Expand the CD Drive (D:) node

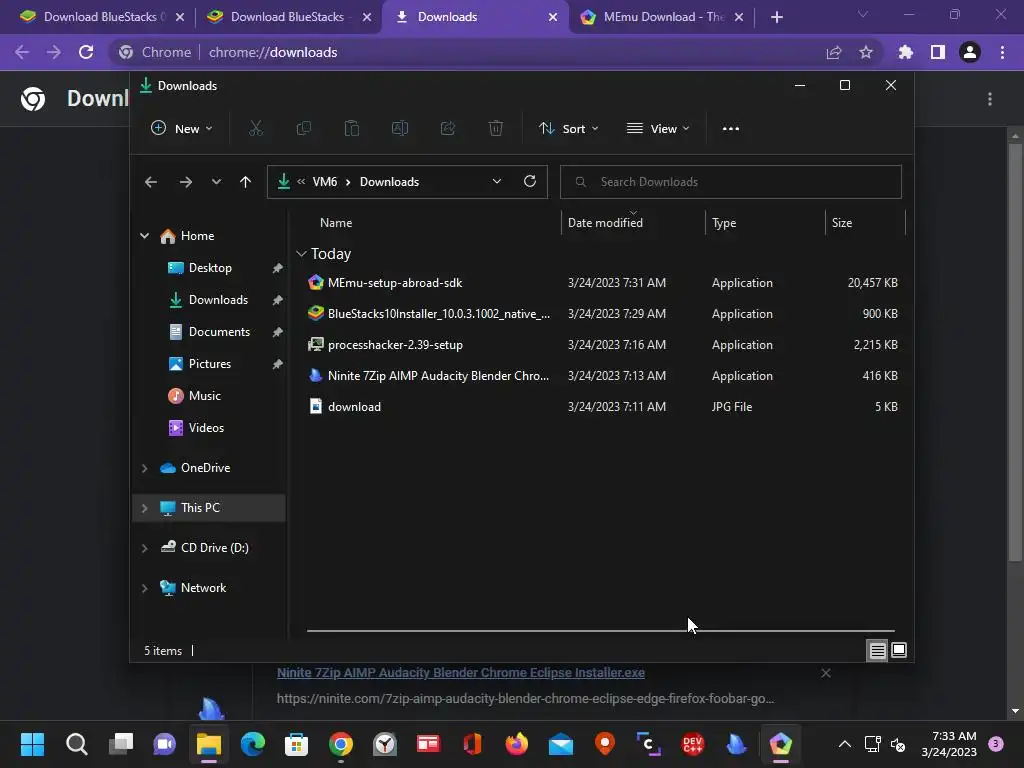point(144,548)
